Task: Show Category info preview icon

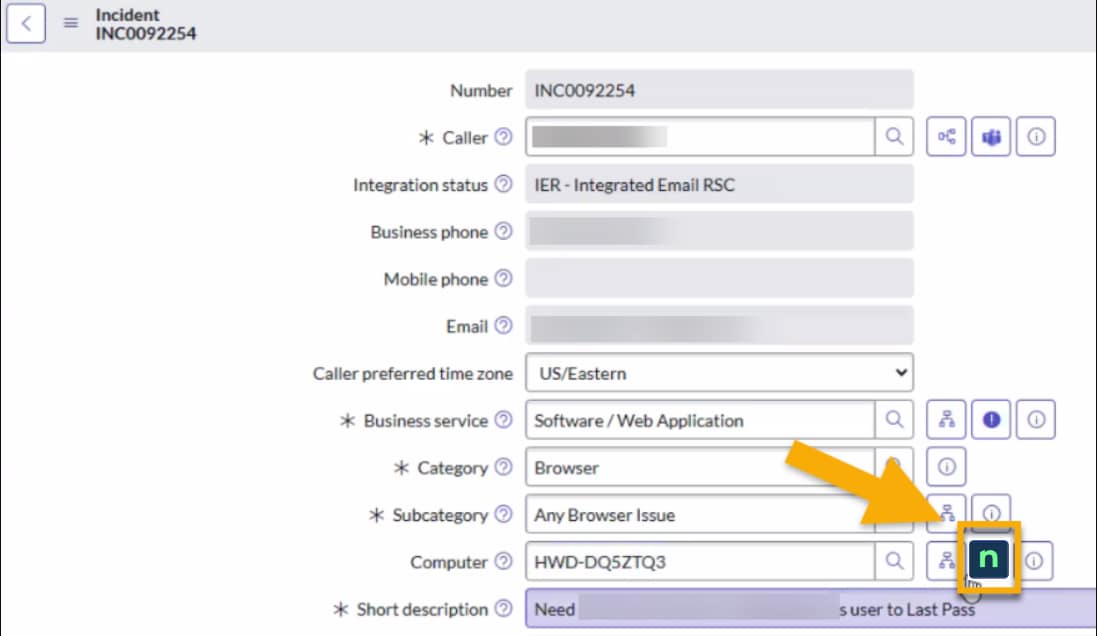Action: pyautogui.click(x=946, y=468)
